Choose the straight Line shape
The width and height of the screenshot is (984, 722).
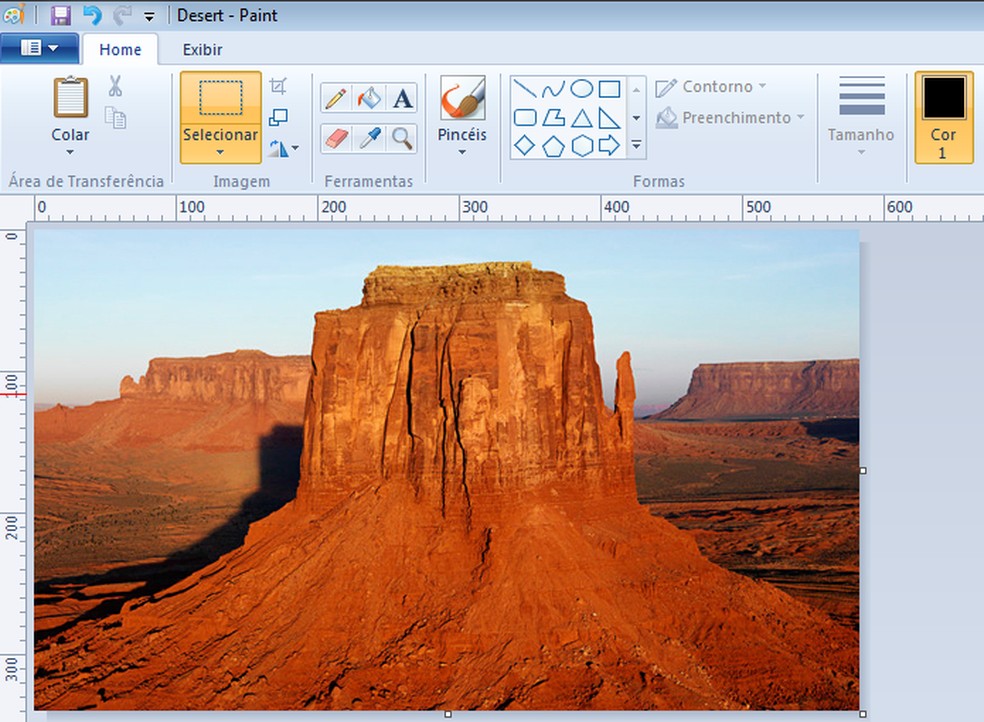point(525,88)
